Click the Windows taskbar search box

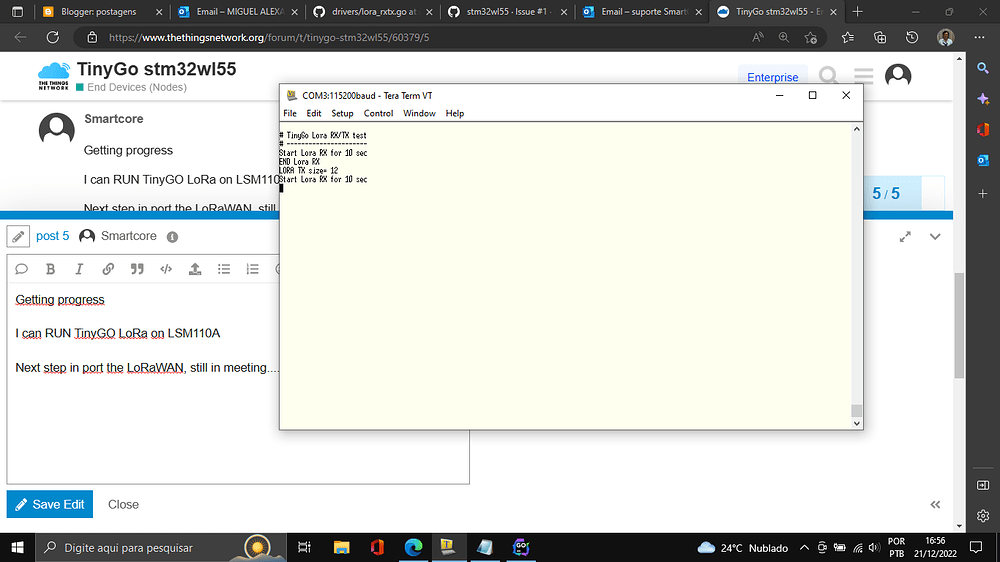140,547
